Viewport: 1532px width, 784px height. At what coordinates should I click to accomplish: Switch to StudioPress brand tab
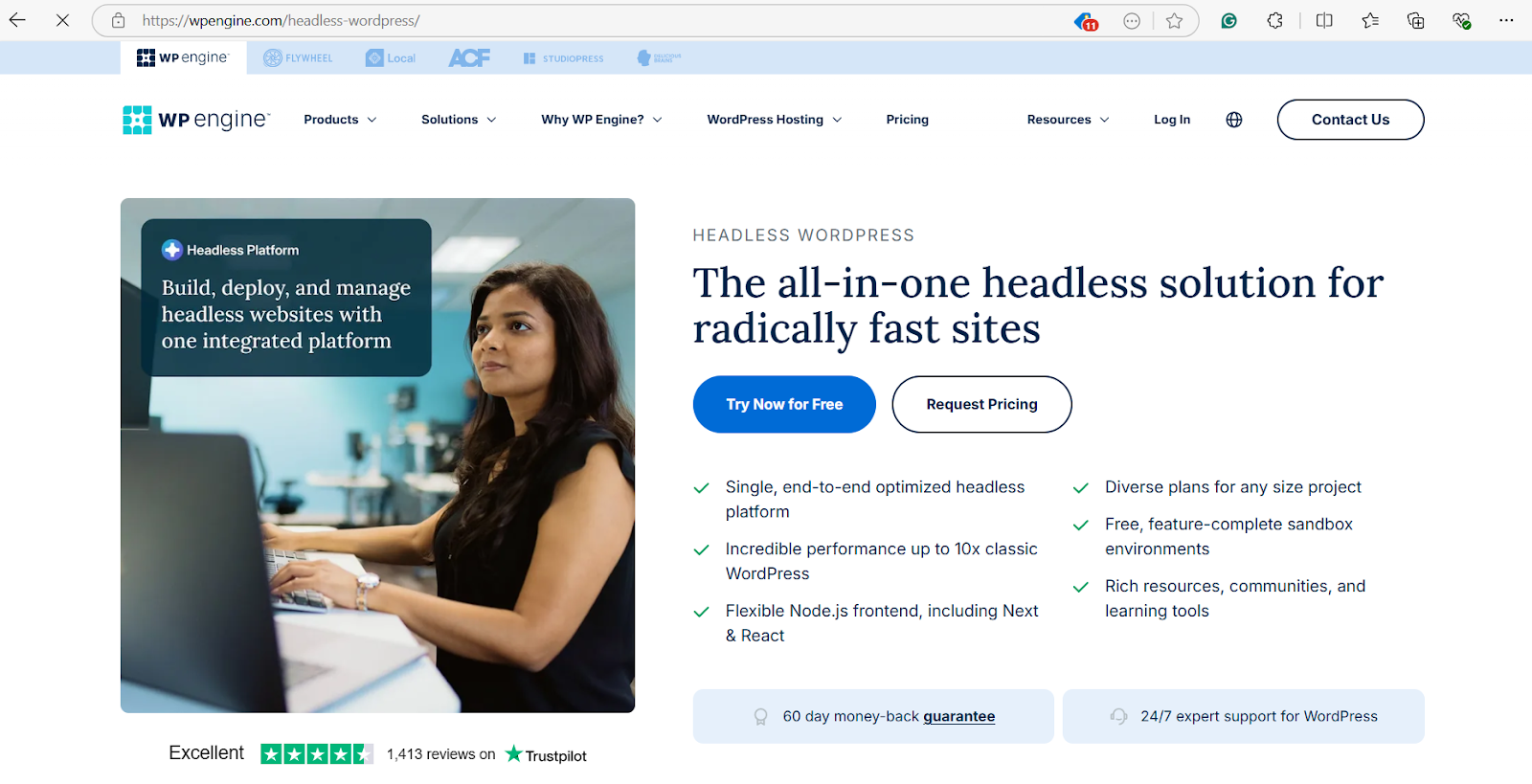tap(563, 58)
